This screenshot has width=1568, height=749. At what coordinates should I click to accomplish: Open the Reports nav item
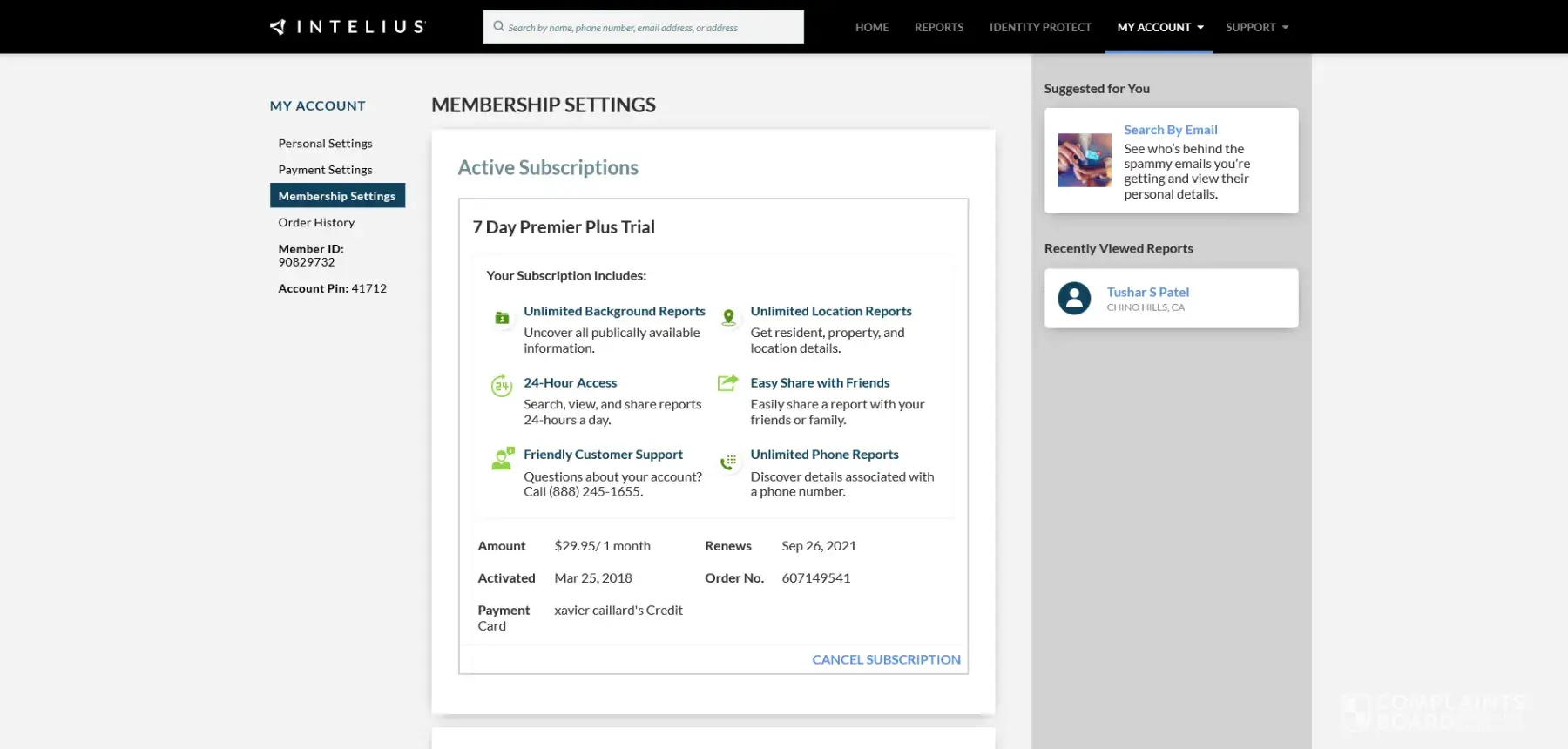pyautogui.click(x=938, y=27)
